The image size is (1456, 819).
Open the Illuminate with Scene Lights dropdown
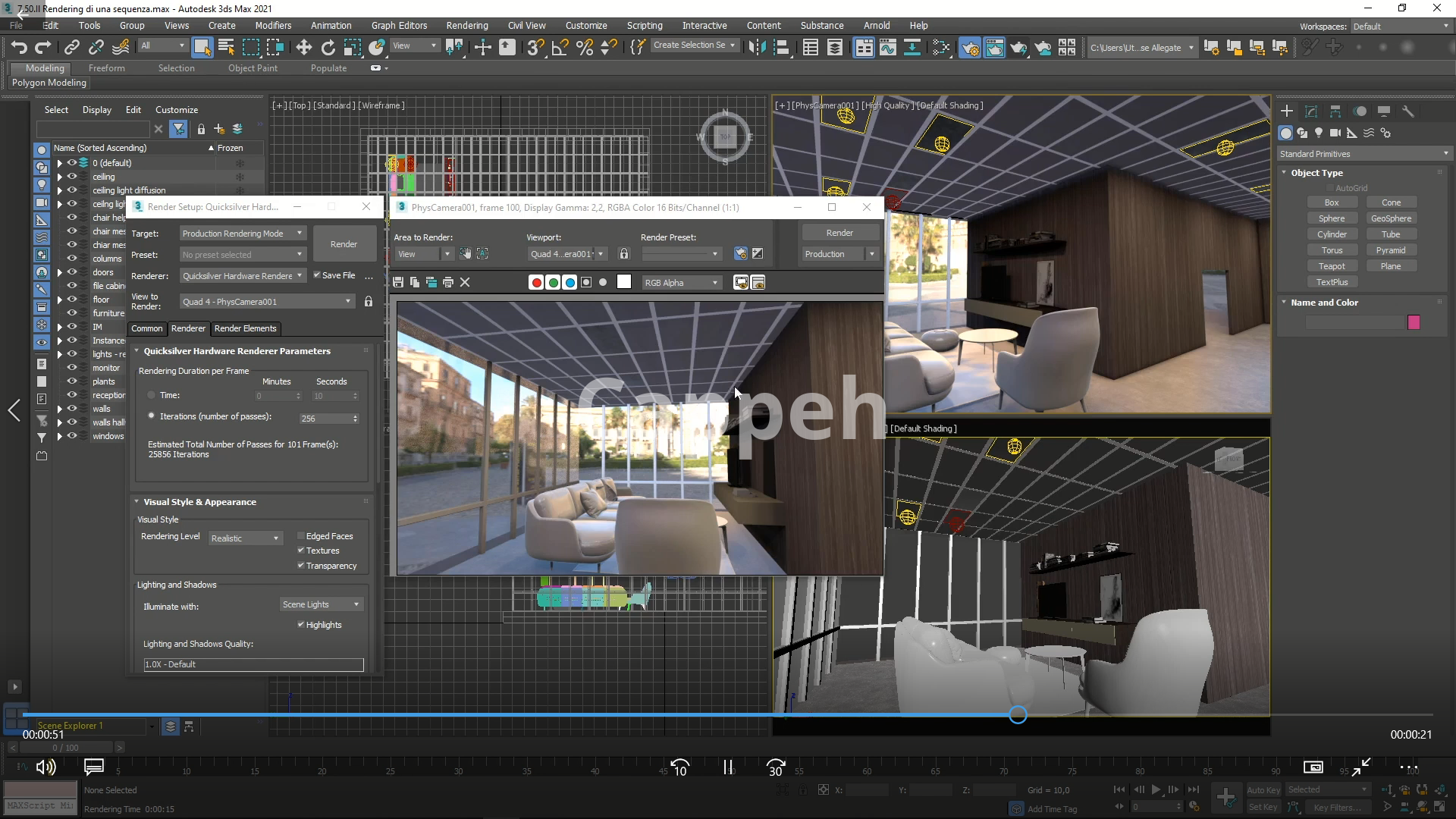pos(322,604)
